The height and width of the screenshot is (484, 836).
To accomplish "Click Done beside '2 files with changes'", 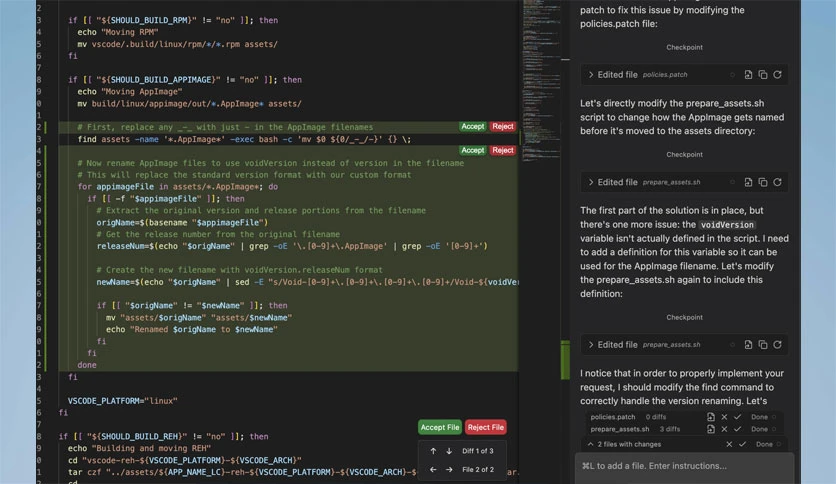I will coord(764,444).
